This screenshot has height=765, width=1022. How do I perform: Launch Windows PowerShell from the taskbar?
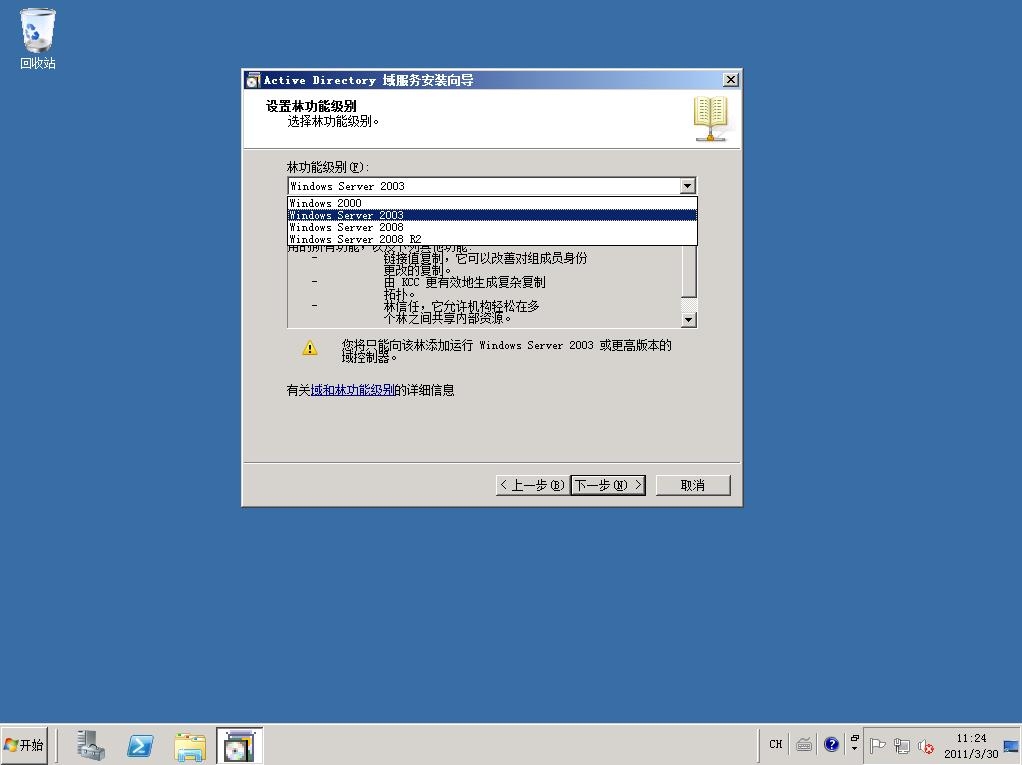pos(140,745)
